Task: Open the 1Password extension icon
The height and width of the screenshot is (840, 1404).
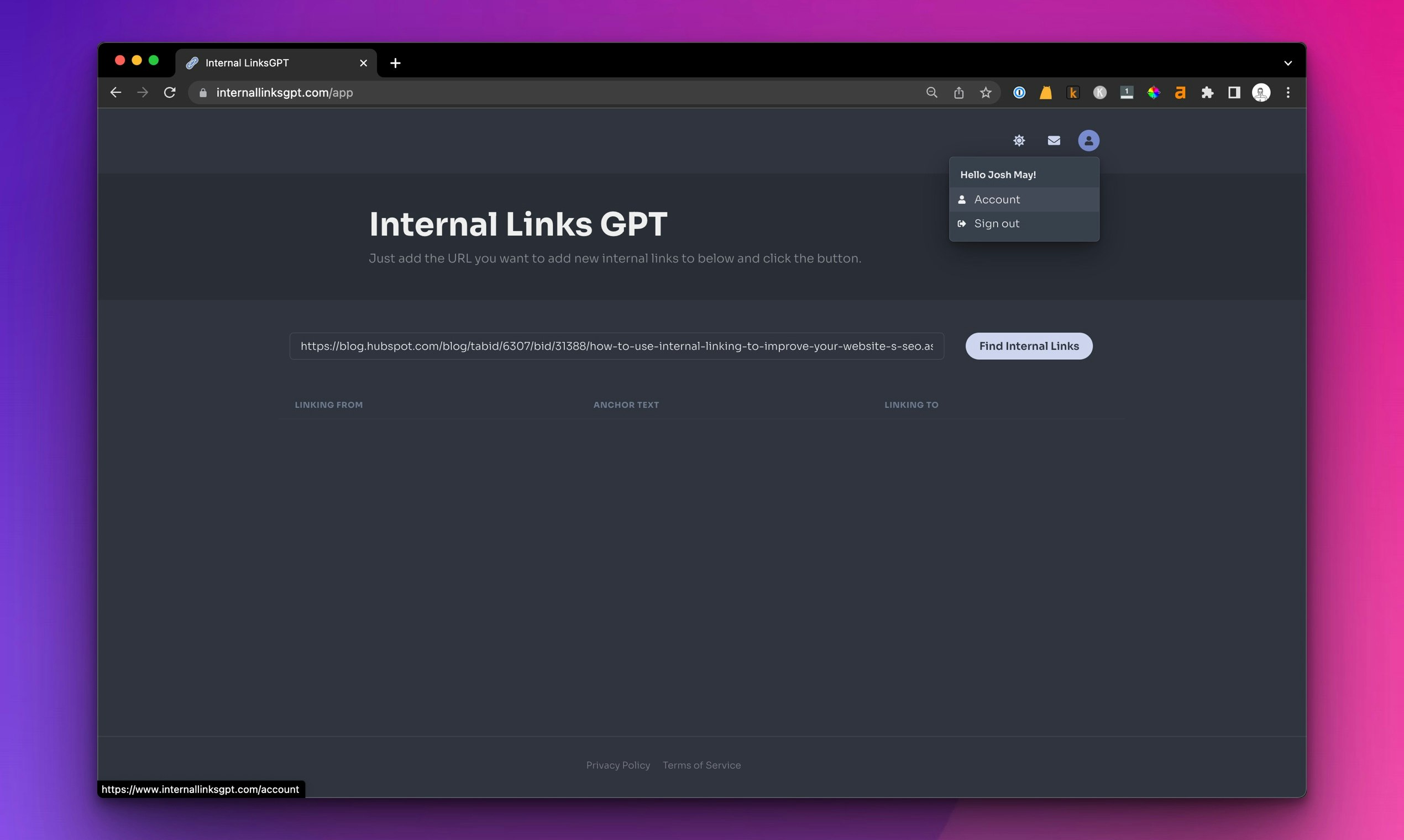Action: tap(1019, 93)
